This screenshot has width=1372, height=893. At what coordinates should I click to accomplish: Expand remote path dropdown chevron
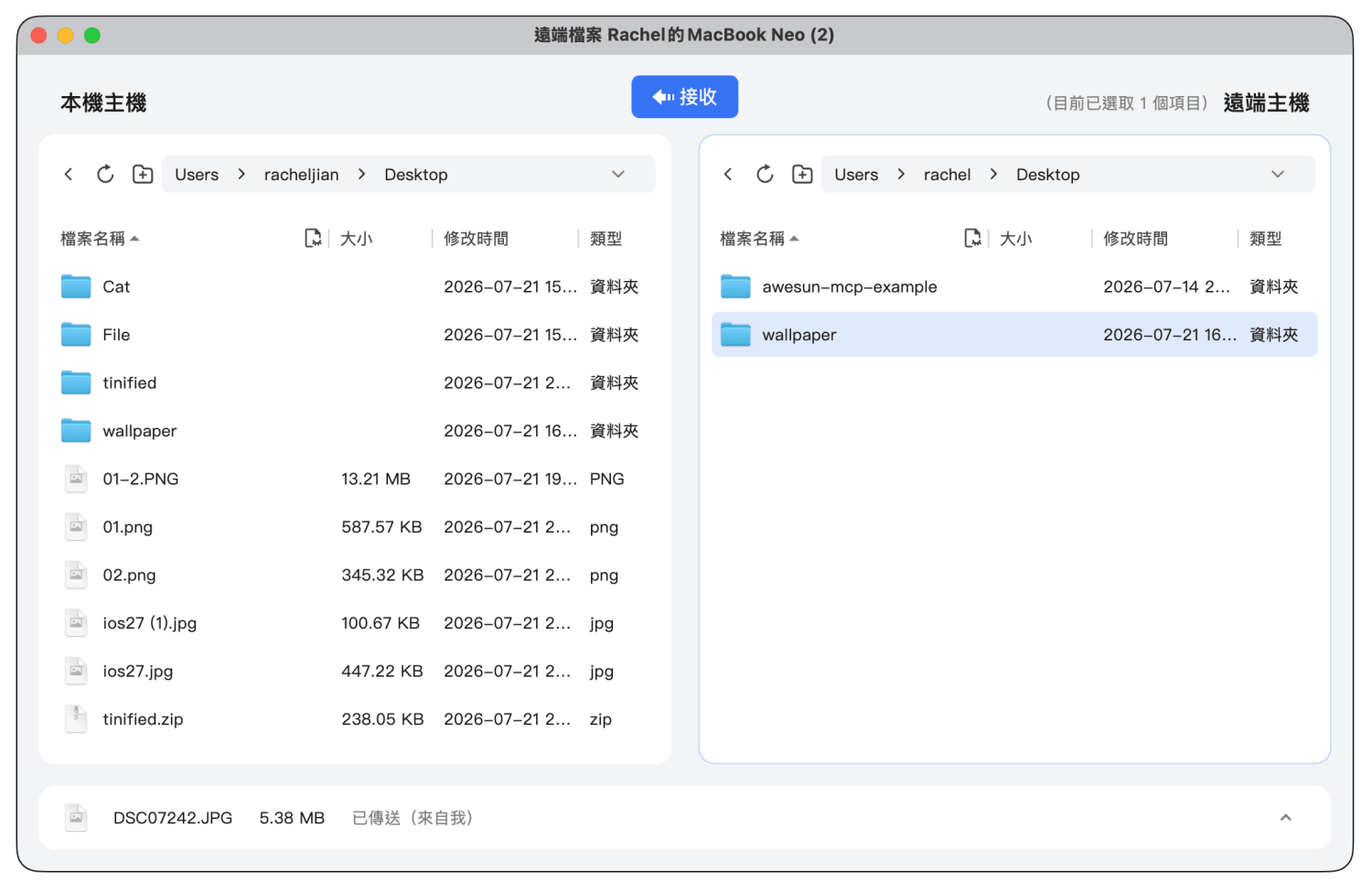pos(1278,174)
